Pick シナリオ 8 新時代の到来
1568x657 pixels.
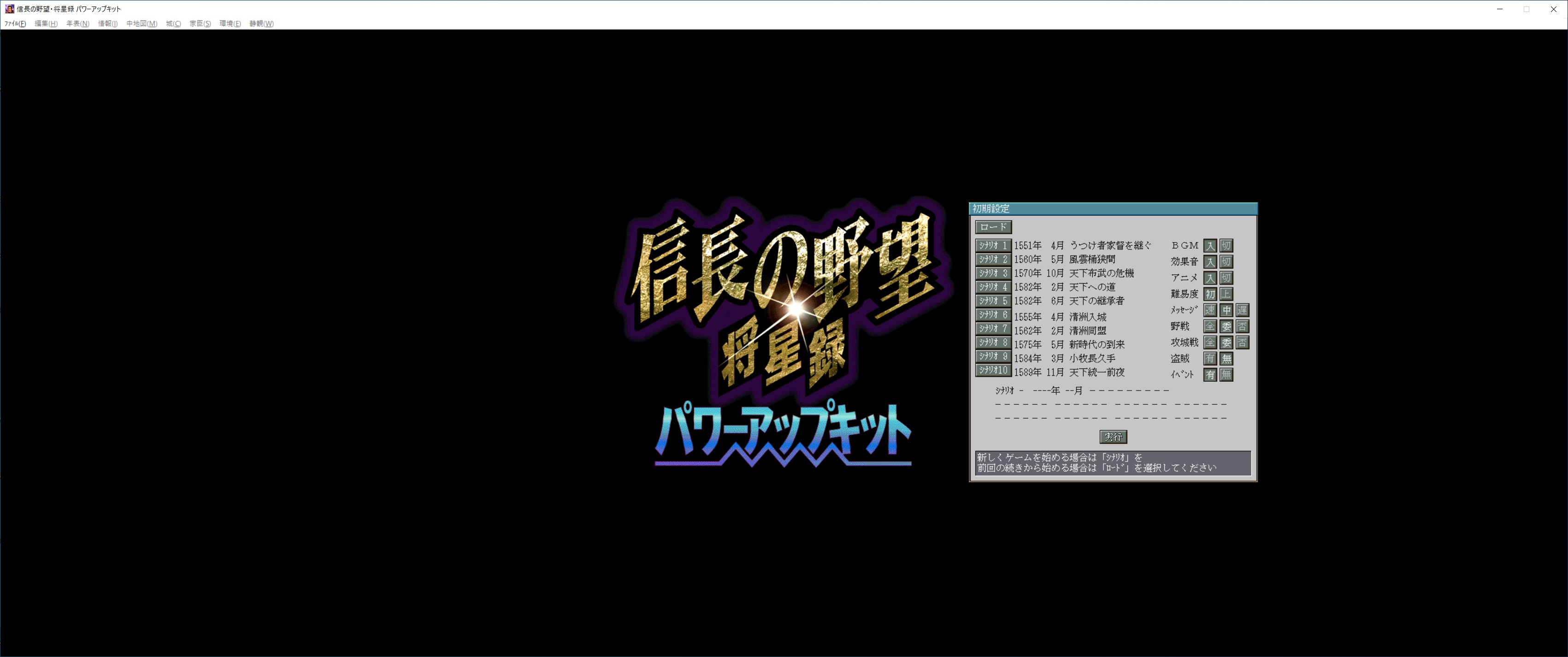click(x=993, y=342)
